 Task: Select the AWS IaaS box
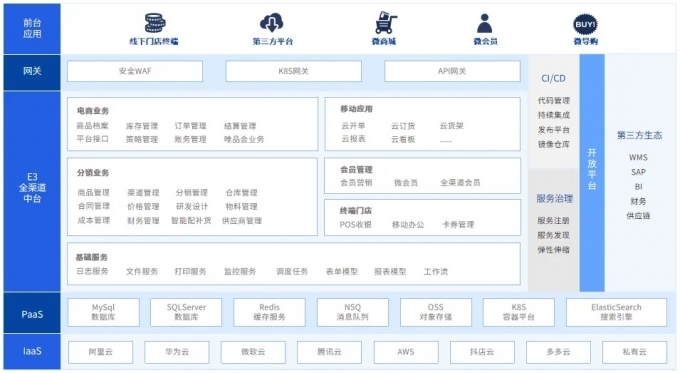tap(406, 352)
